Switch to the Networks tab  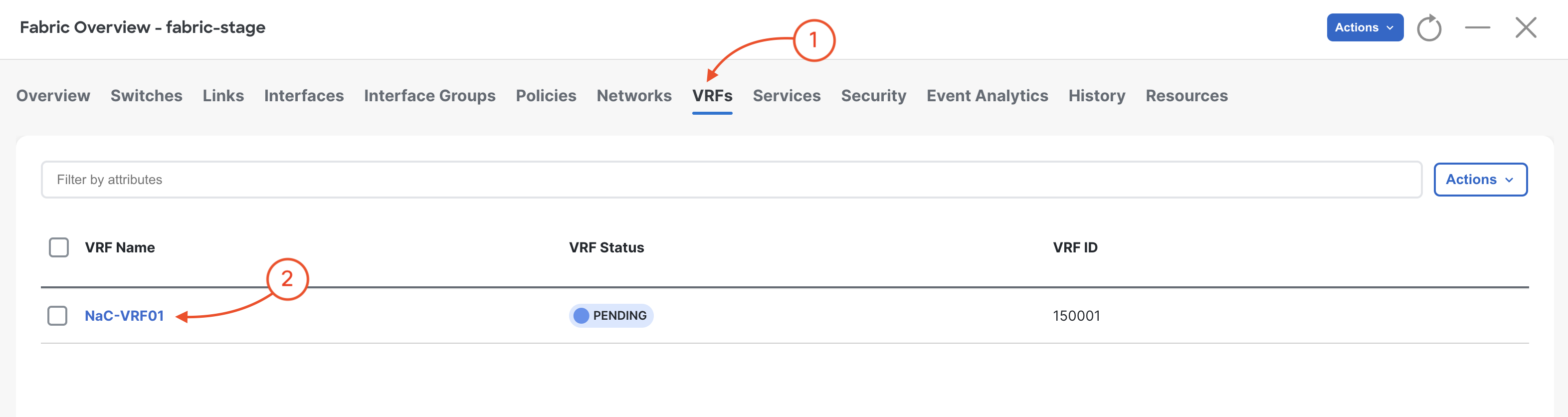(x=634, y=96)
